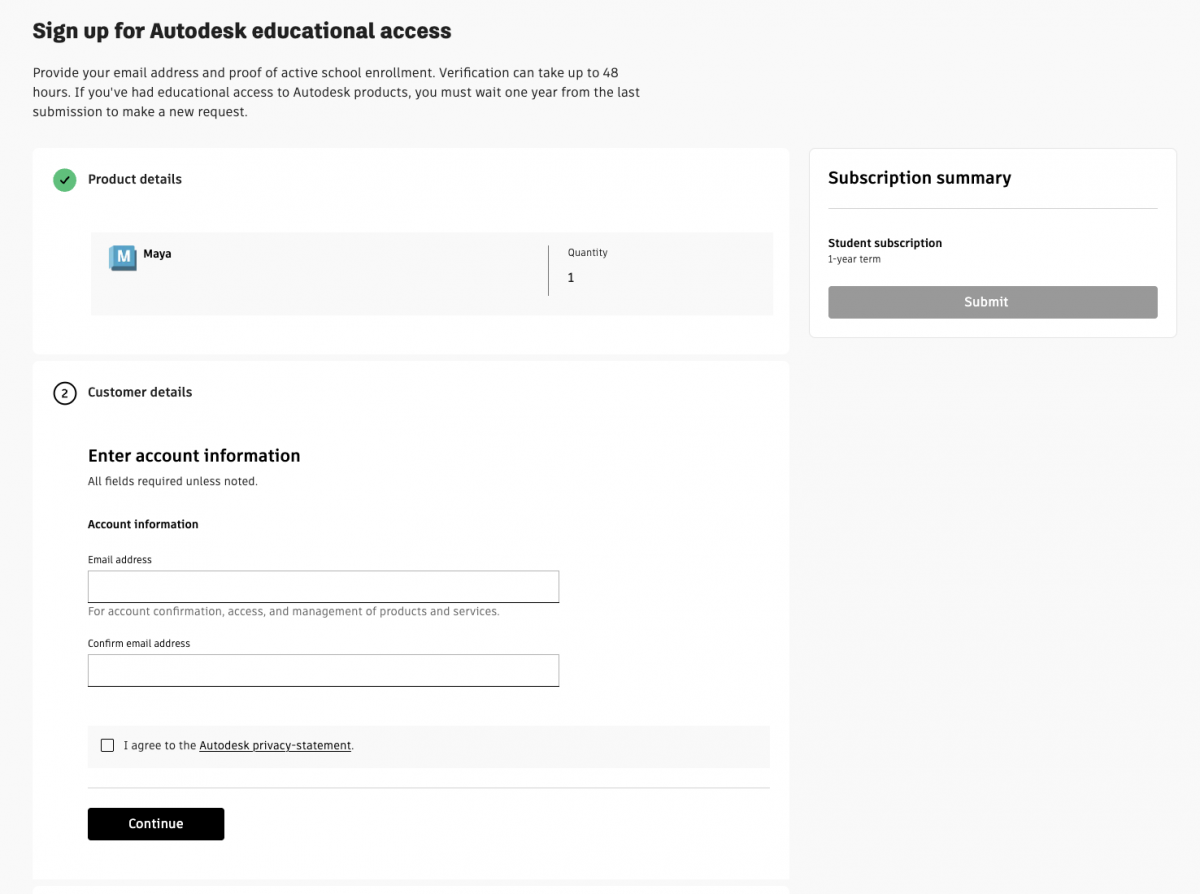Click the account confirmation helper text

(x=294, y=611)
